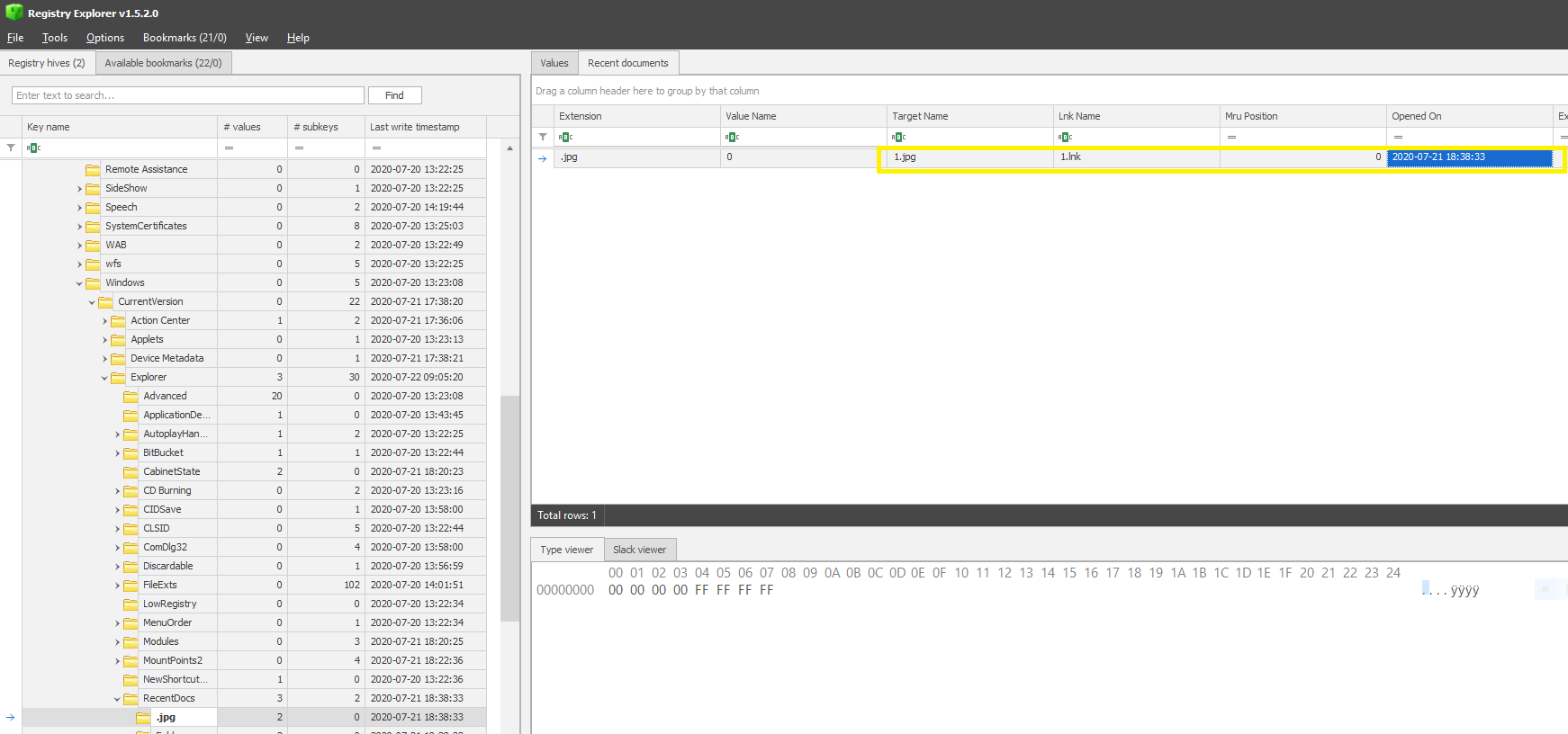Click the .jpg folder icon in tree
Screen dimensions: 1568x734
coord(143,717)
